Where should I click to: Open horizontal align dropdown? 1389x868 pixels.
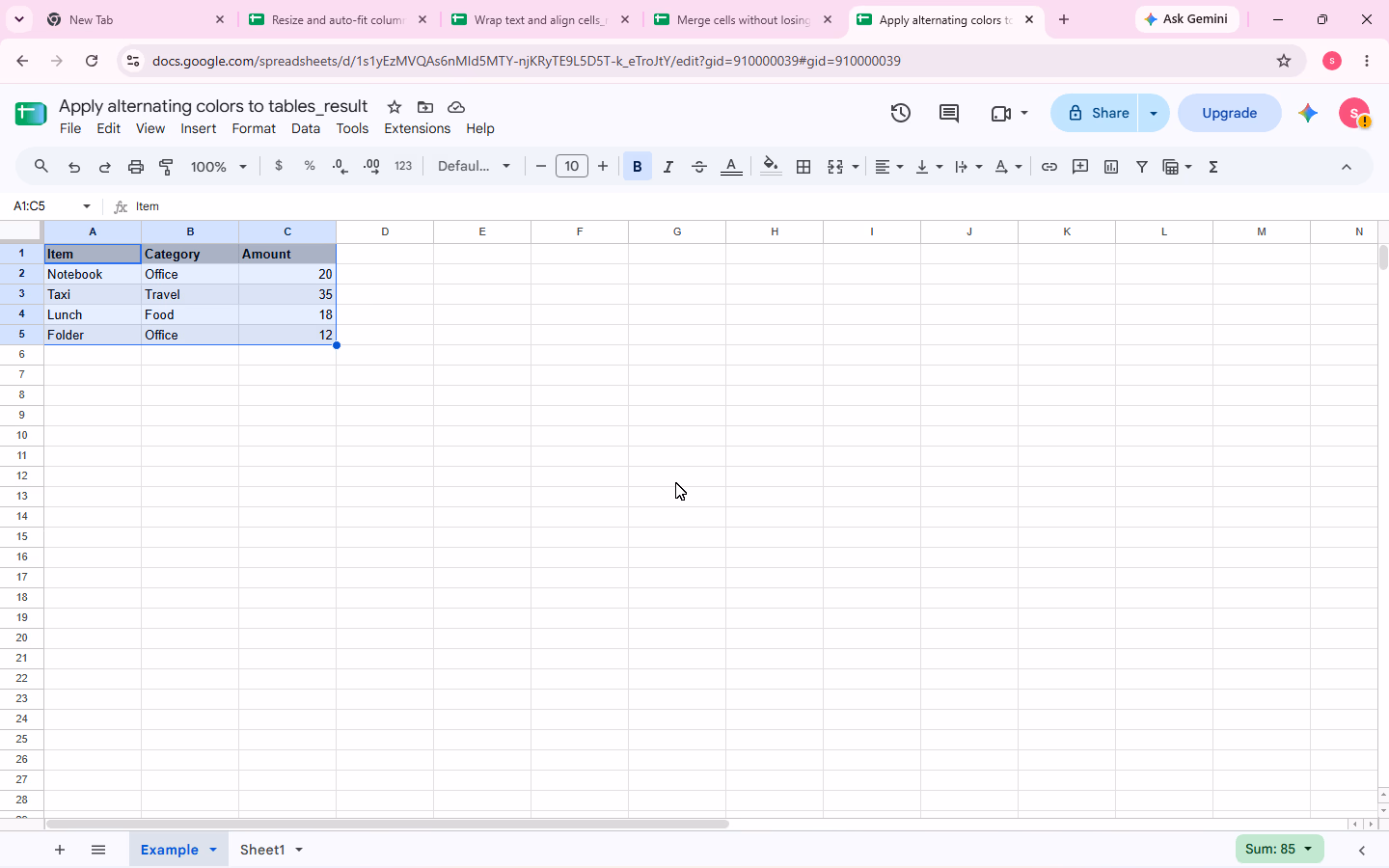click(888, 167)
